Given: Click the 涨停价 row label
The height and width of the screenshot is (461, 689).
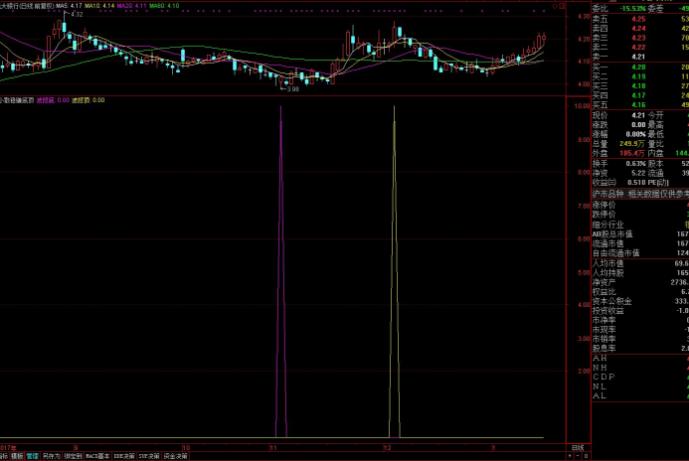Looking at the screenshot, I should pyautogui.click(x=604, y=205).
